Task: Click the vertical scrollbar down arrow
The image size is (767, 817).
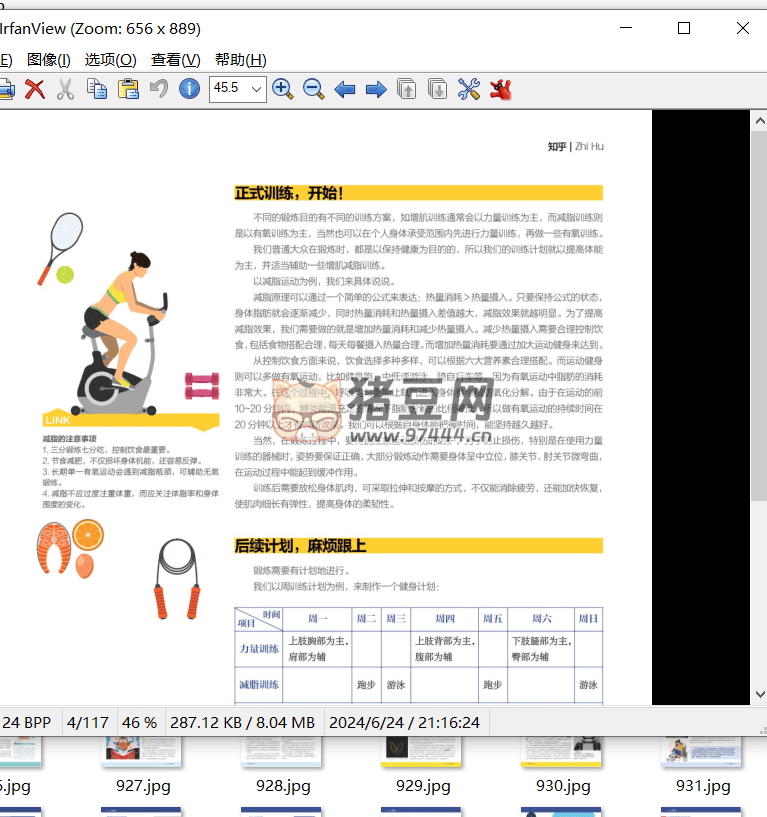Action: point(759,694)
